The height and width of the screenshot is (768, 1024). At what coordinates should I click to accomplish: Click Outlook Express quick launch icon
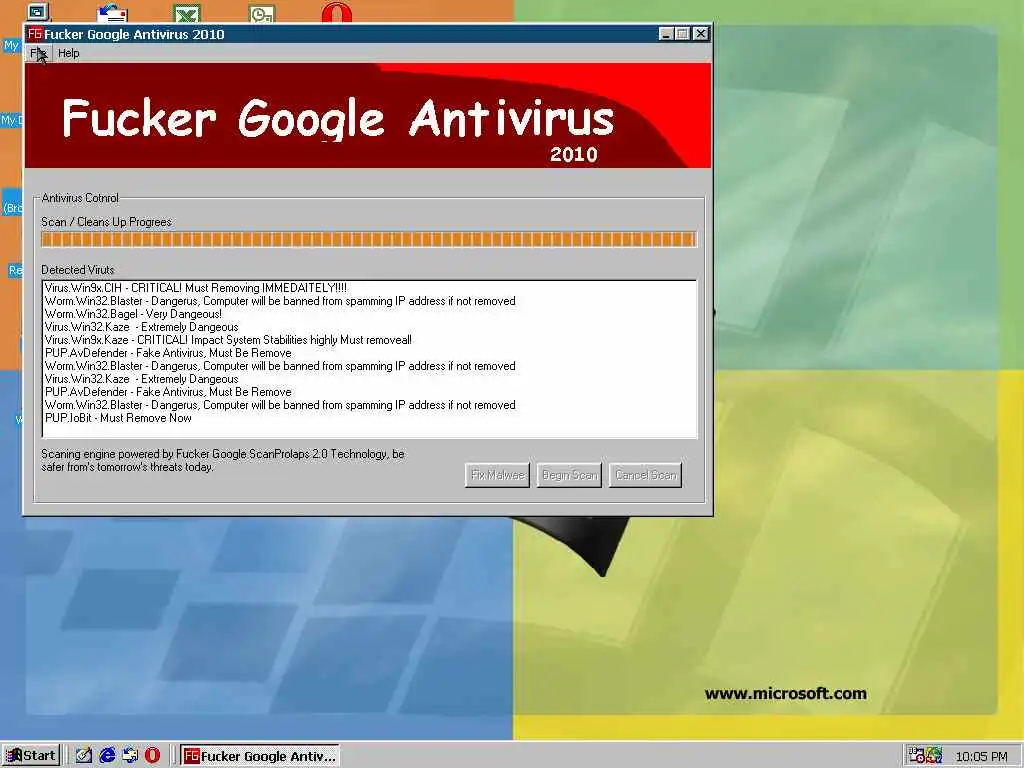point(130,756)
